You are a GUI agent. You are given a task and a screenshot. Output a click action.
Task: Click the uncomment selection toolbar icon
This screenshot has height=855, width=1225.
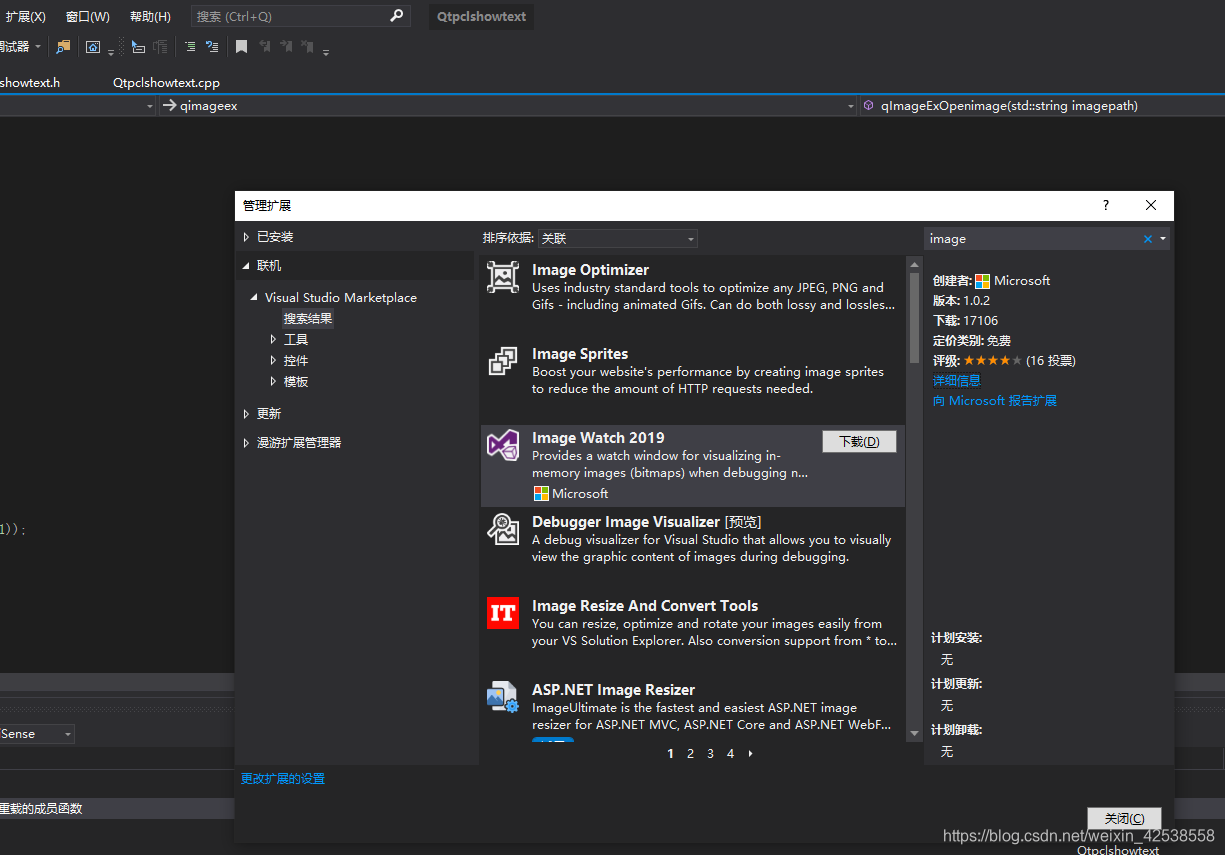click(x=212, y=47)
